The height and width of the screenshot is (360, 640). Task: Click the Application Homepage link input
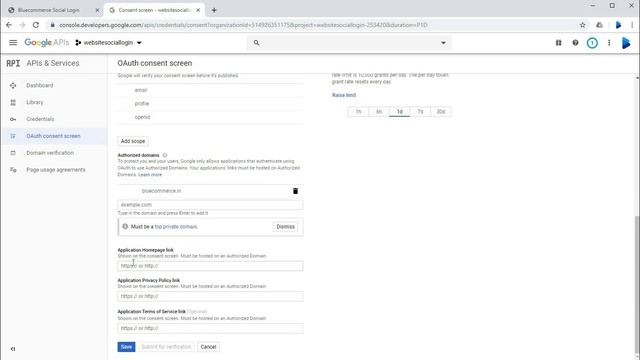[x=210, y=266]
